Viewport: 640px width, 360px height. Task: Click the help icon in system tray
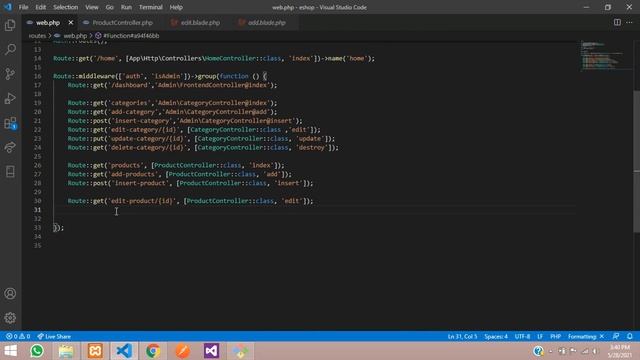[x=538, y=351]
